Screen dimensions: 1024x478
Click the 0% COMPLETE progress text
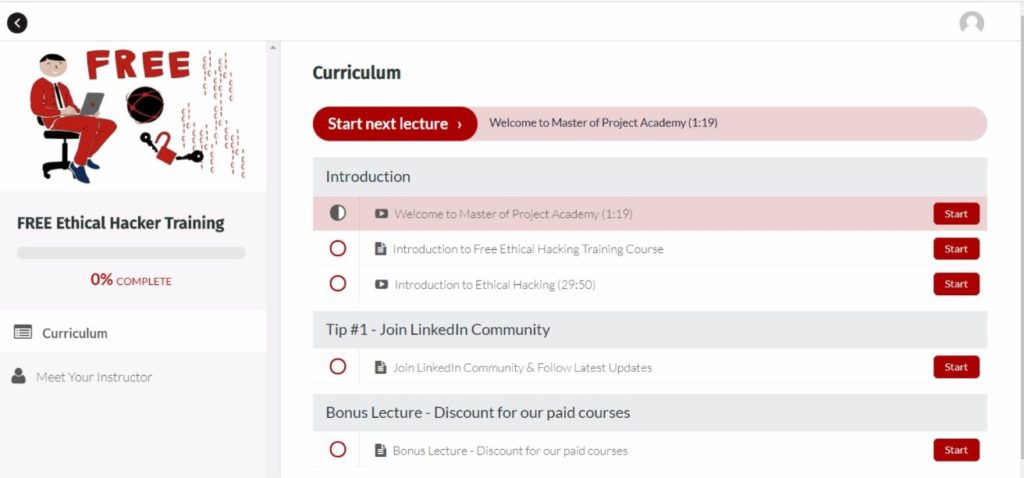tap(131, 280)
